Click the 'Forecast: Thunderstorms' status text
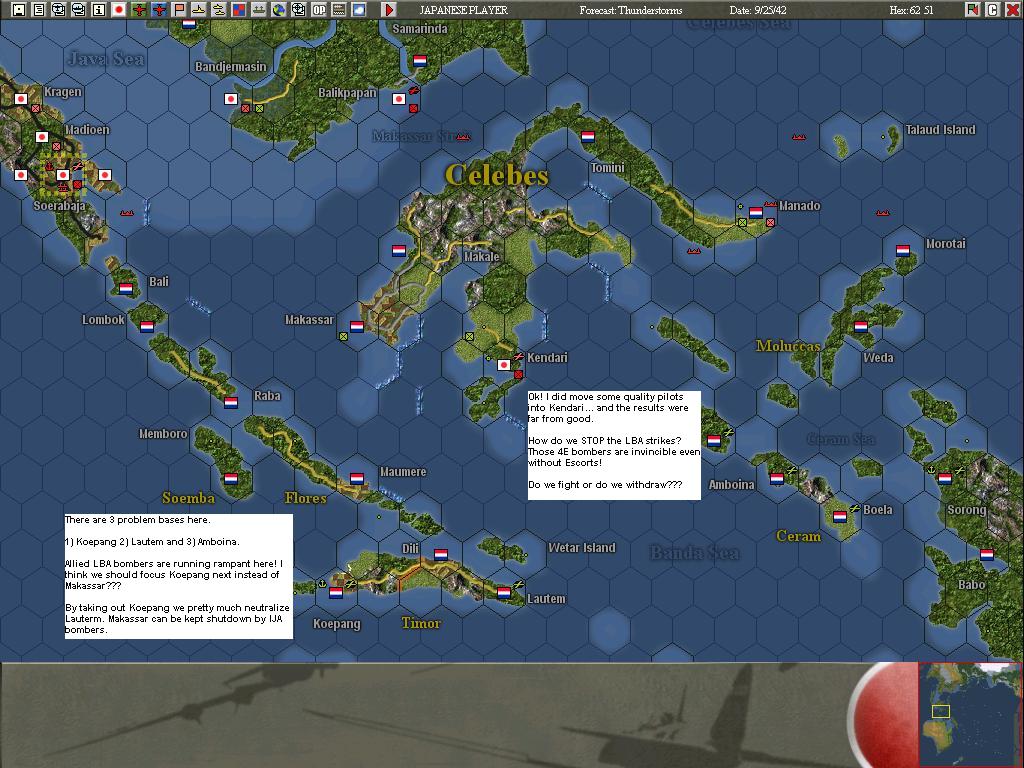1024x768 pixels. 631,10
